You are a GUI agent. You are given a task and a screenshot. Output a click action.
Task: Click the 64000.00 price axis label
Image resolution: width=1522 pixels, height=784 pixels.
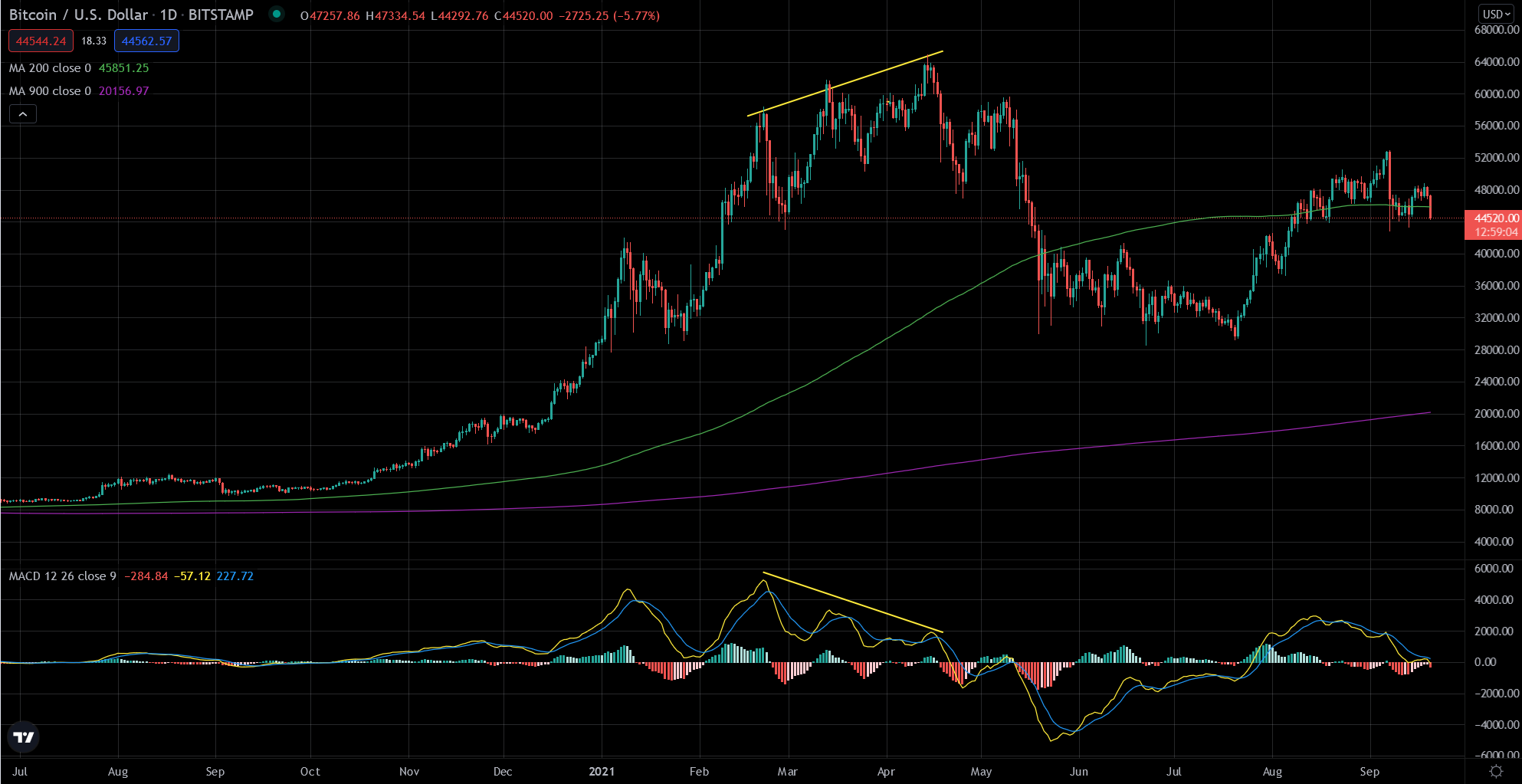(x=1496, y=61)
